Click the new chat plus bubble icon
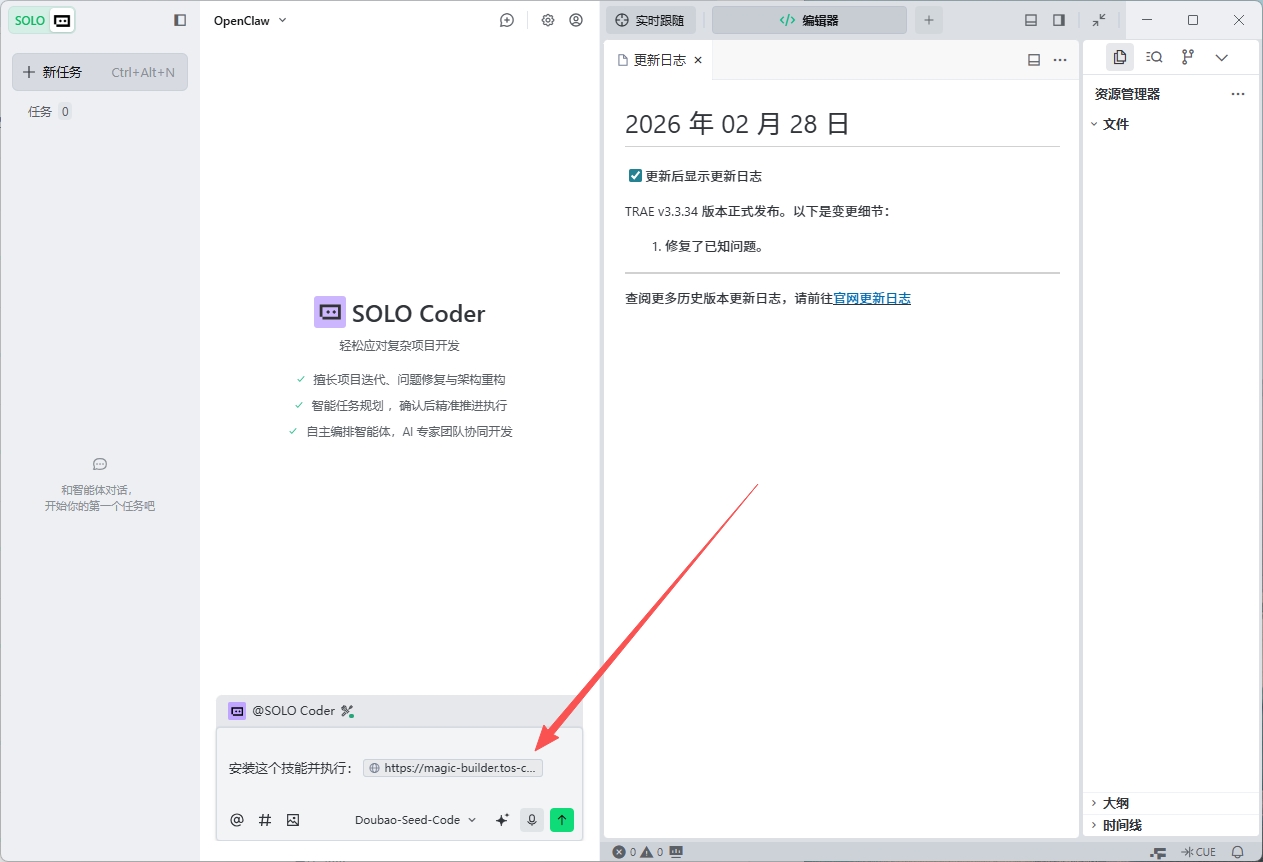 pos(507,20)
